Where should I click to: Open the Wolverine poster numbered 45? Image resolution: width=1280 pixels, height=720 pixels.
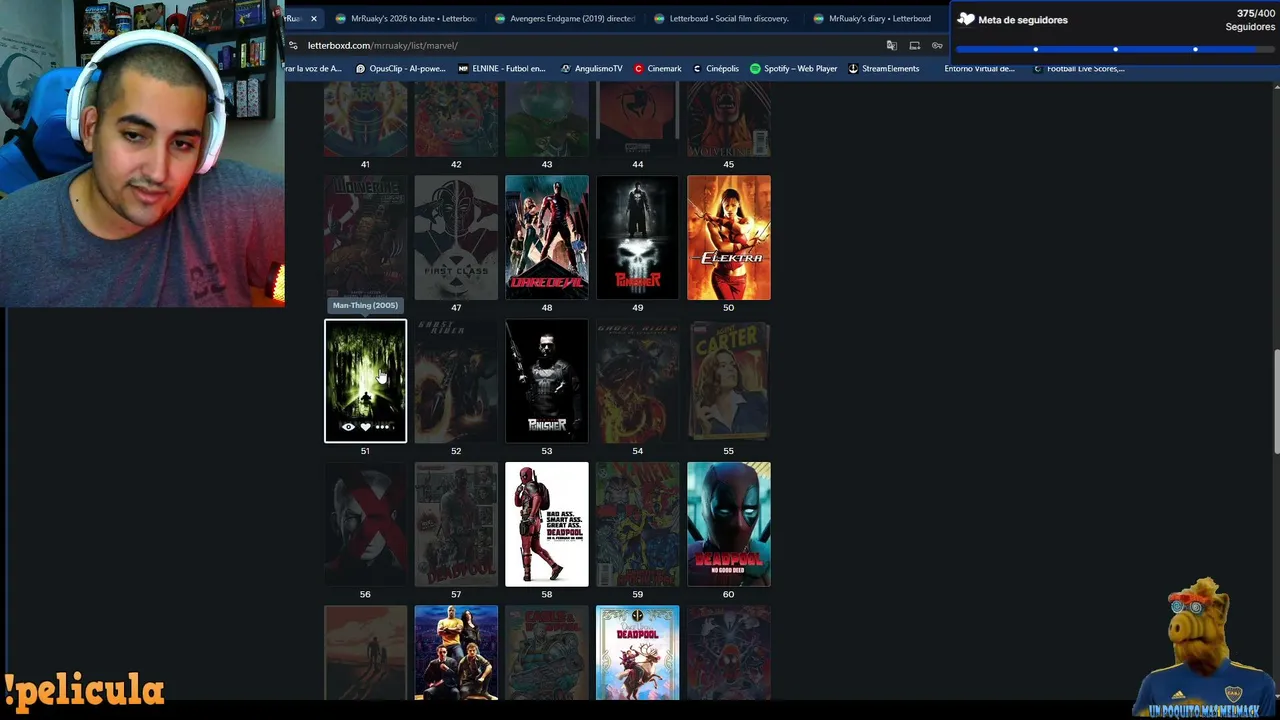(729, 119)
